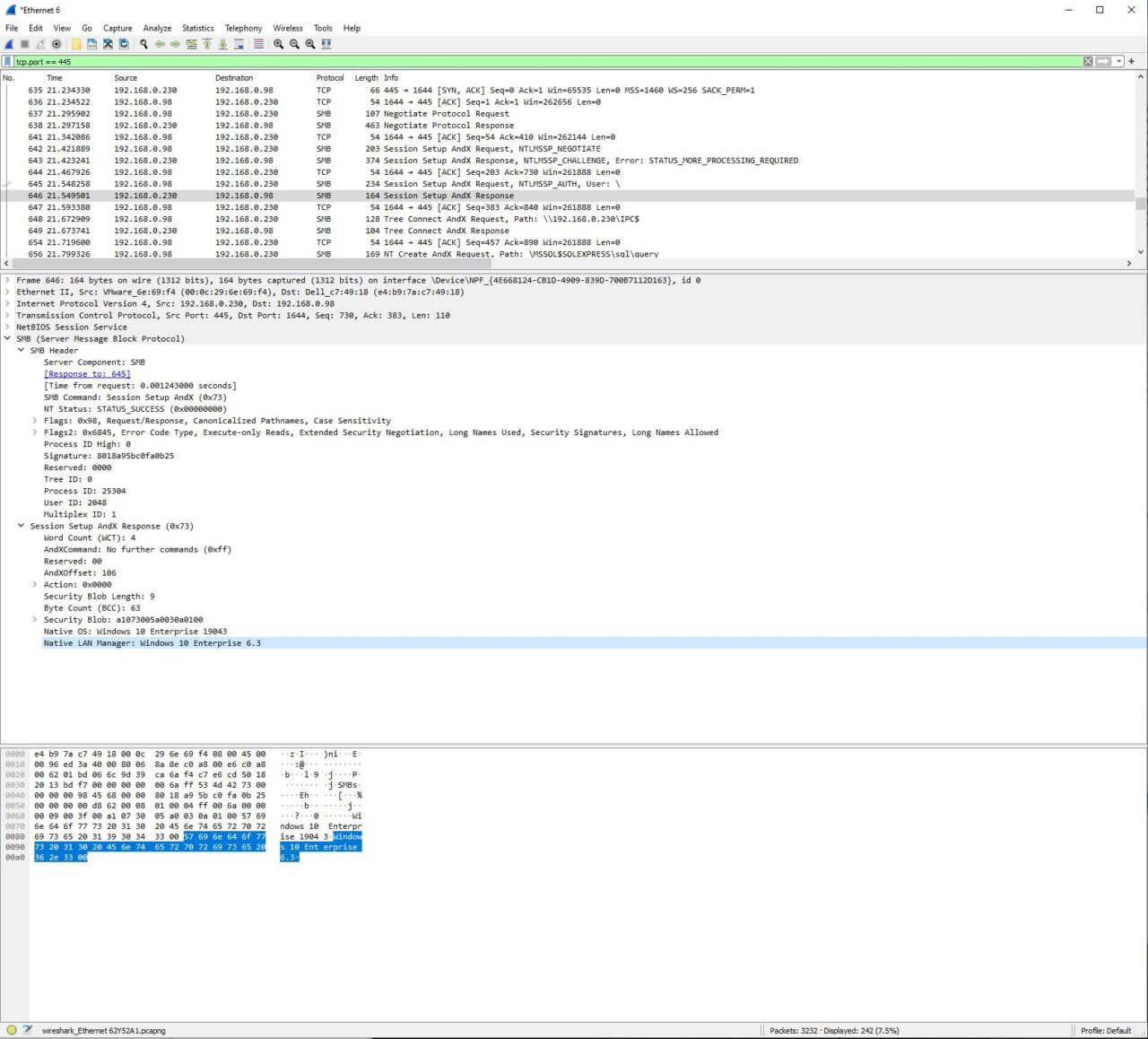
Task: Open the Tools menu
Action: (x=323, y=28)
